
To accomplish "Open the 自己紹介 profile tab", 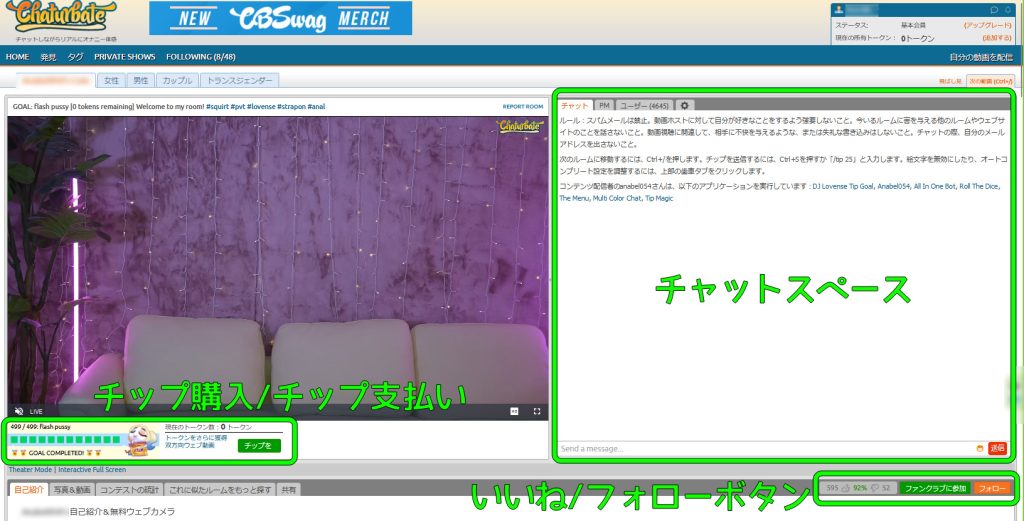I will (30, 489).
